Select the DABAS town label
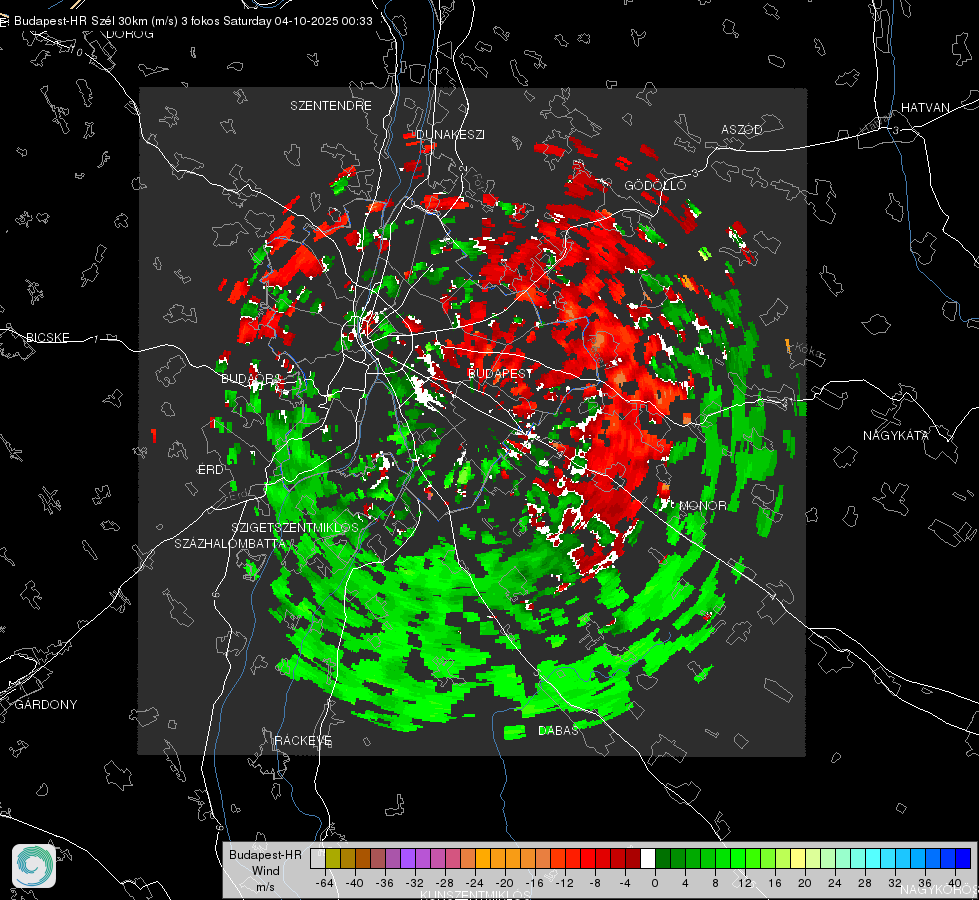 coord(558,730)
